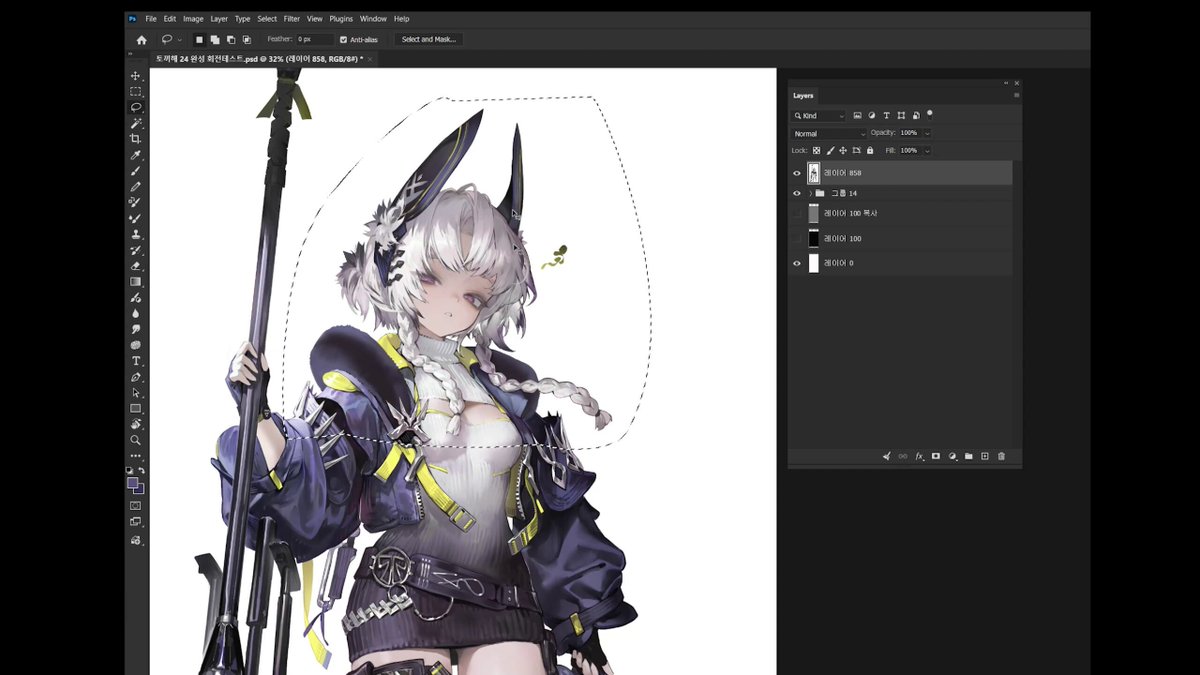The image size is (1200, 675).
Task: Select the Crop tool
Action: tap(135, 139)
